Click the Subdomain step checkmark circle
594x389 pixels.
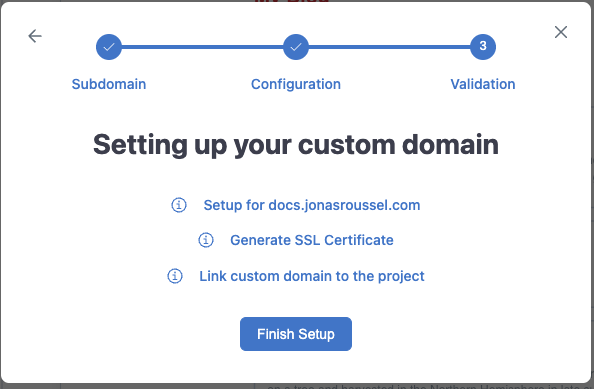click(109, 47)
